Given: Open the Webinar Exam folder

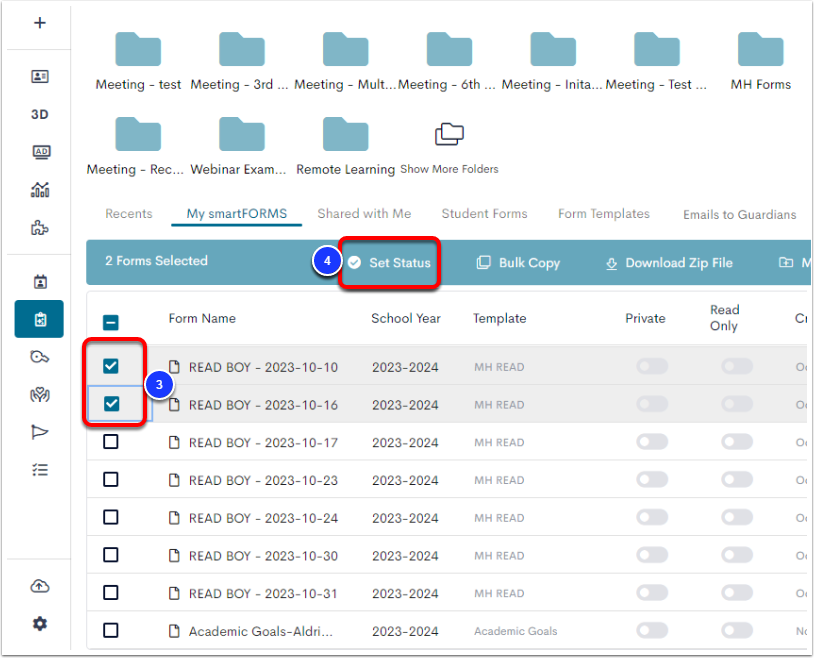Looking at the screenshot, I should 240,146.
